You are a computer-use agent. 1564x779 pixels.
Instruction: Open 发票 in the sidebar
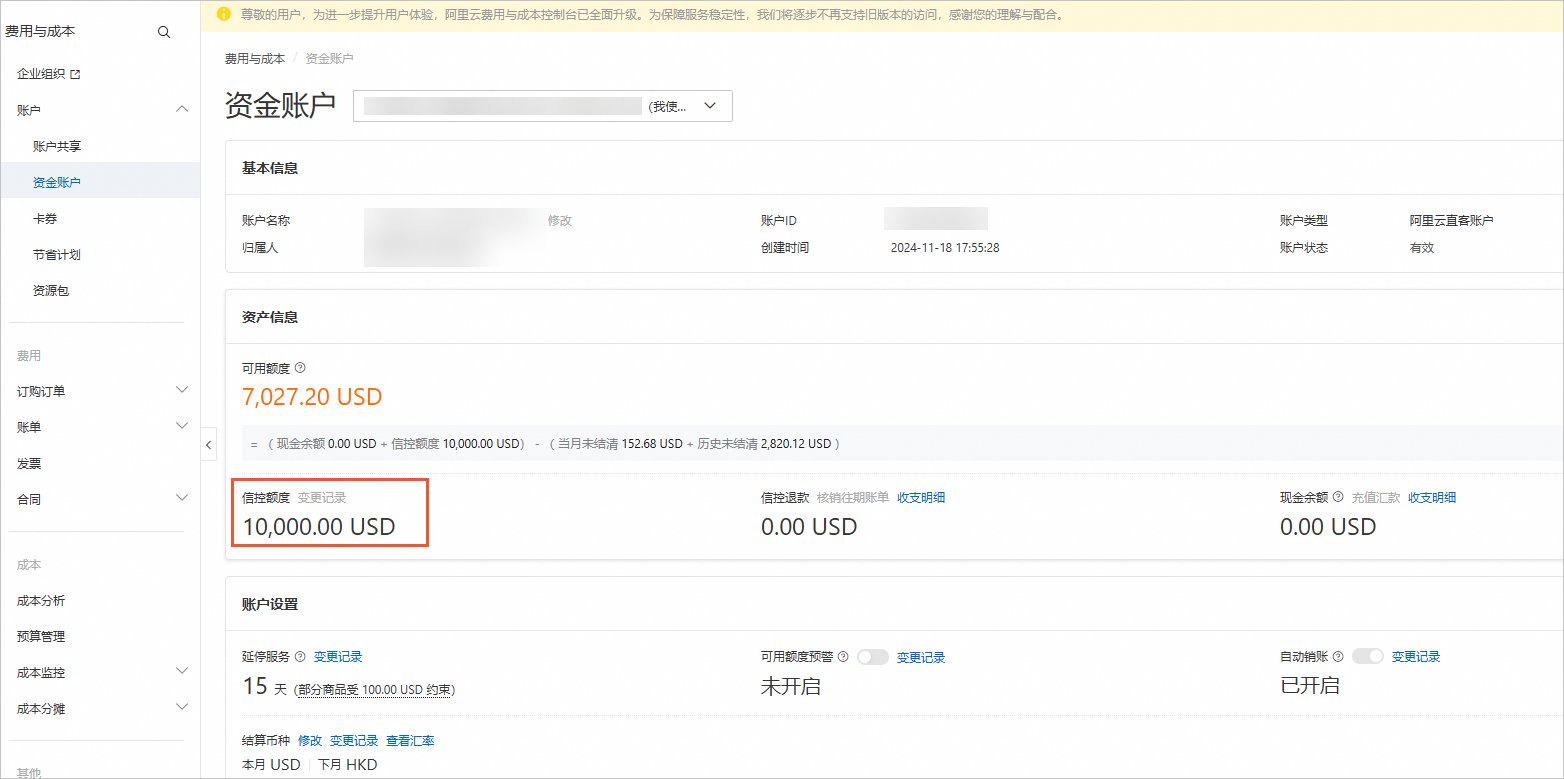(x=29, y=464)
